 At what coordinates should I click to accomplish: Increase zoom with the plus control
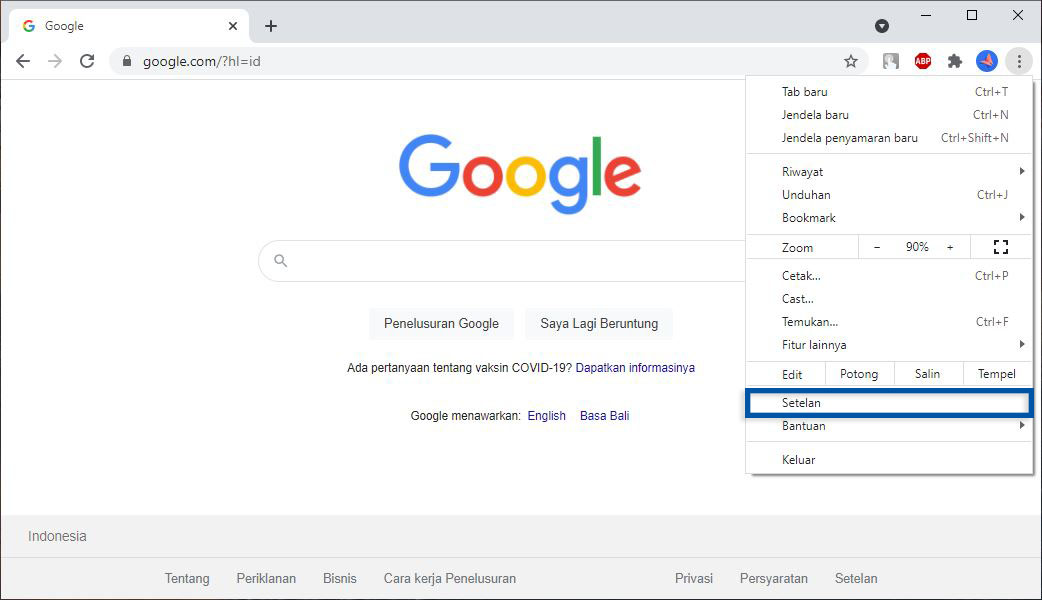pos(948,246)
